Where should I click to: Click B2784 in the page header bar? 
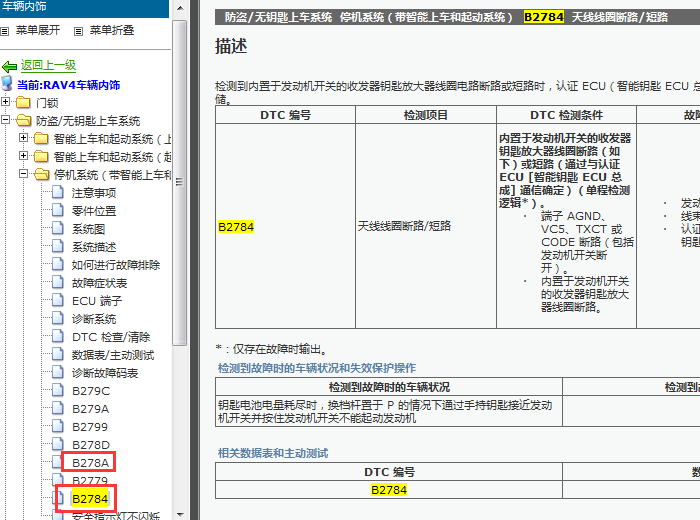(x=544, y=17)
